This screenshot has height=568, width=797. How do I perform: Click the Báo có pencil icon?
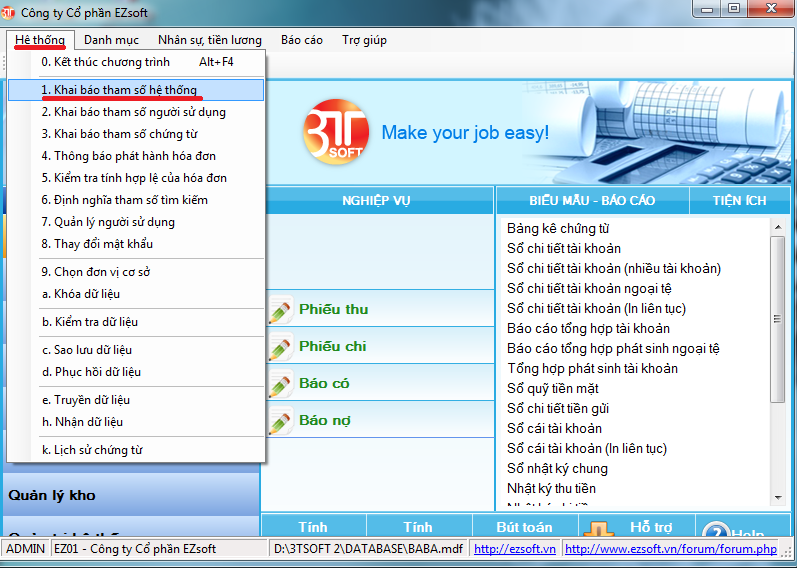pyautogui.click(x=280, y=384)
